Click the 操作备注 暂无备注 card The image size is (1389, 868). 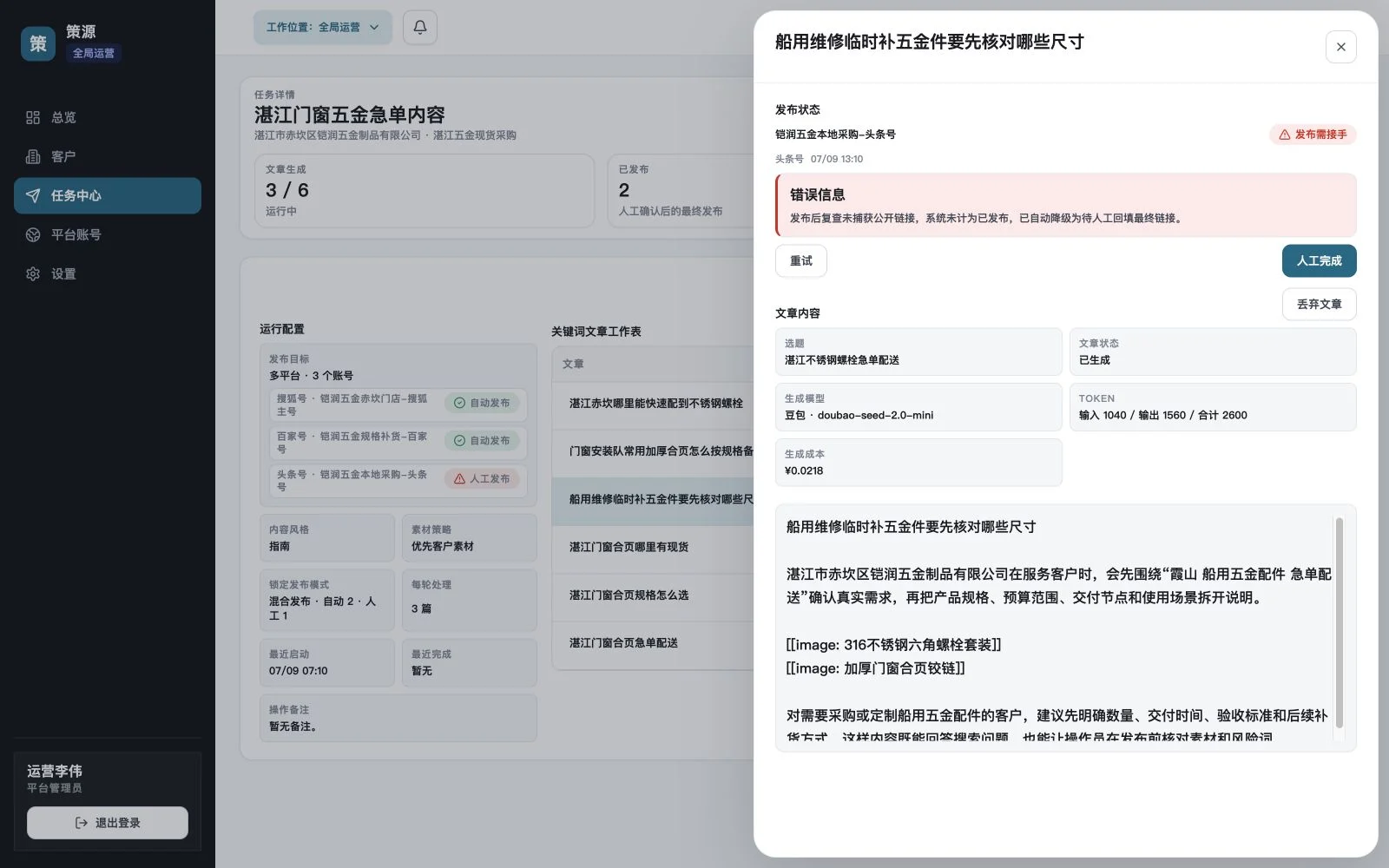(398, 718)
